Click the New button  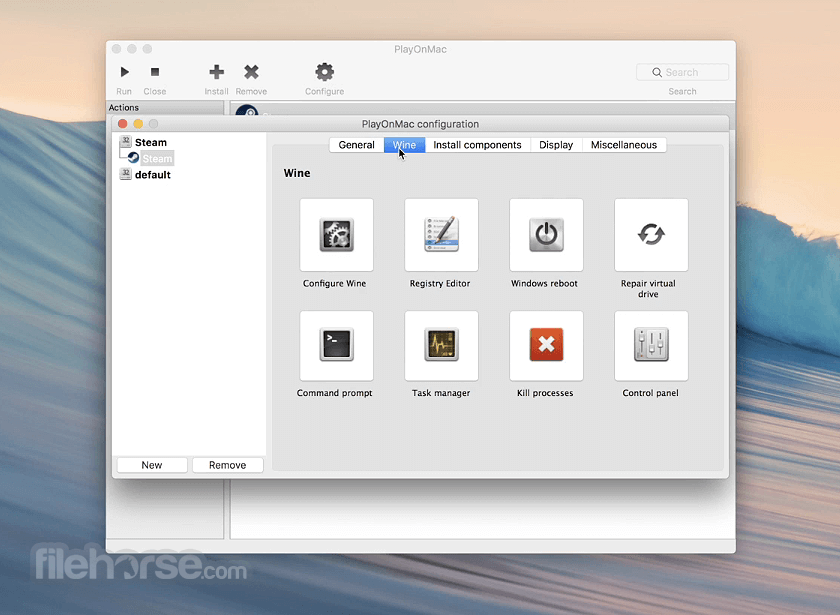coord(152,465)
